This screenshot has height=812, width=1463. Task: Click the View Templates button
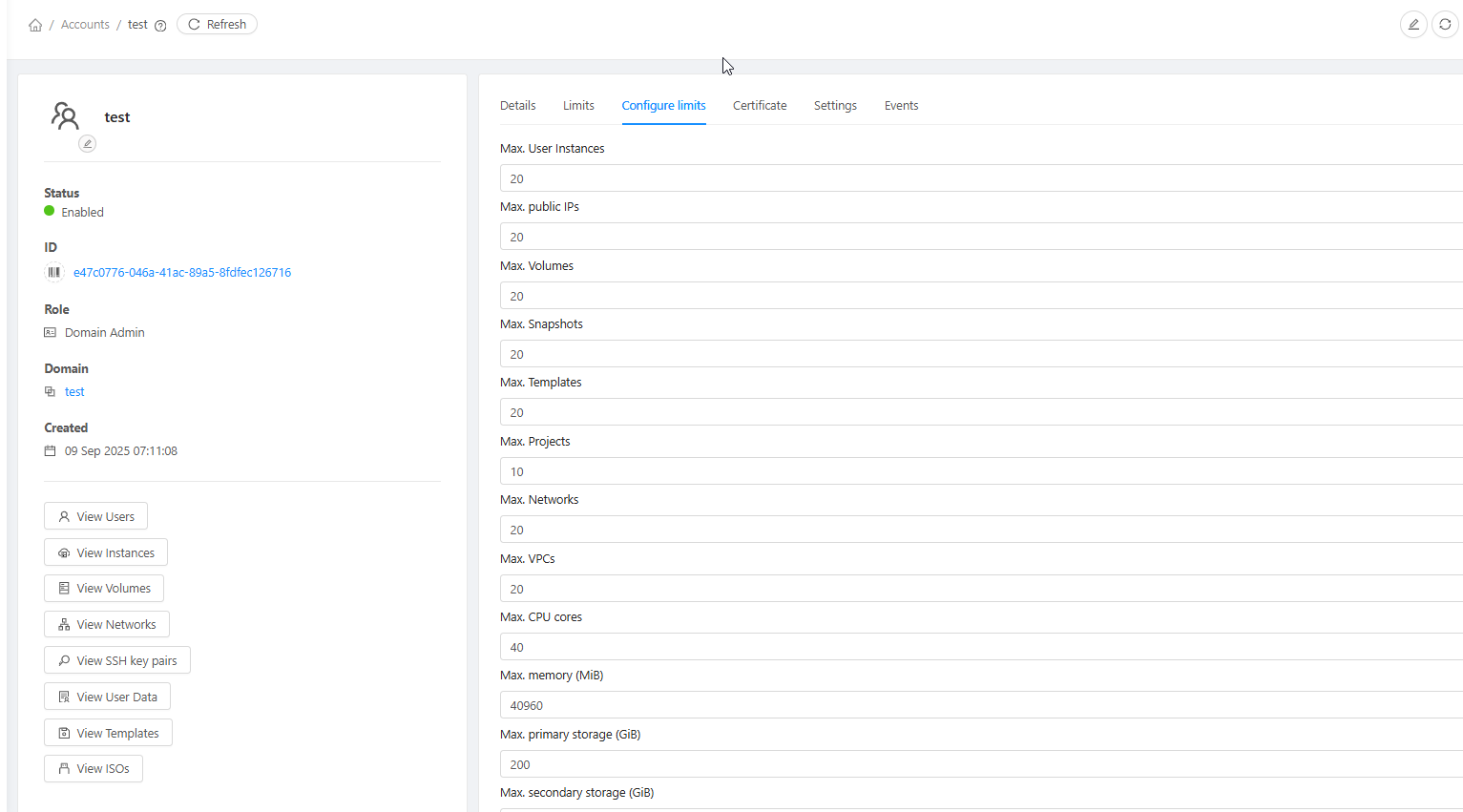coord(108,733)
